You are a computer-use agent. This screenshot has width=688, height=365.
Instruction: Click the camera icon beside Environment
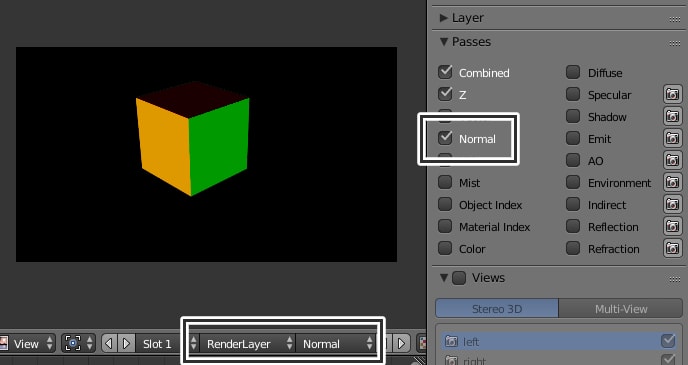coord(673,182)
